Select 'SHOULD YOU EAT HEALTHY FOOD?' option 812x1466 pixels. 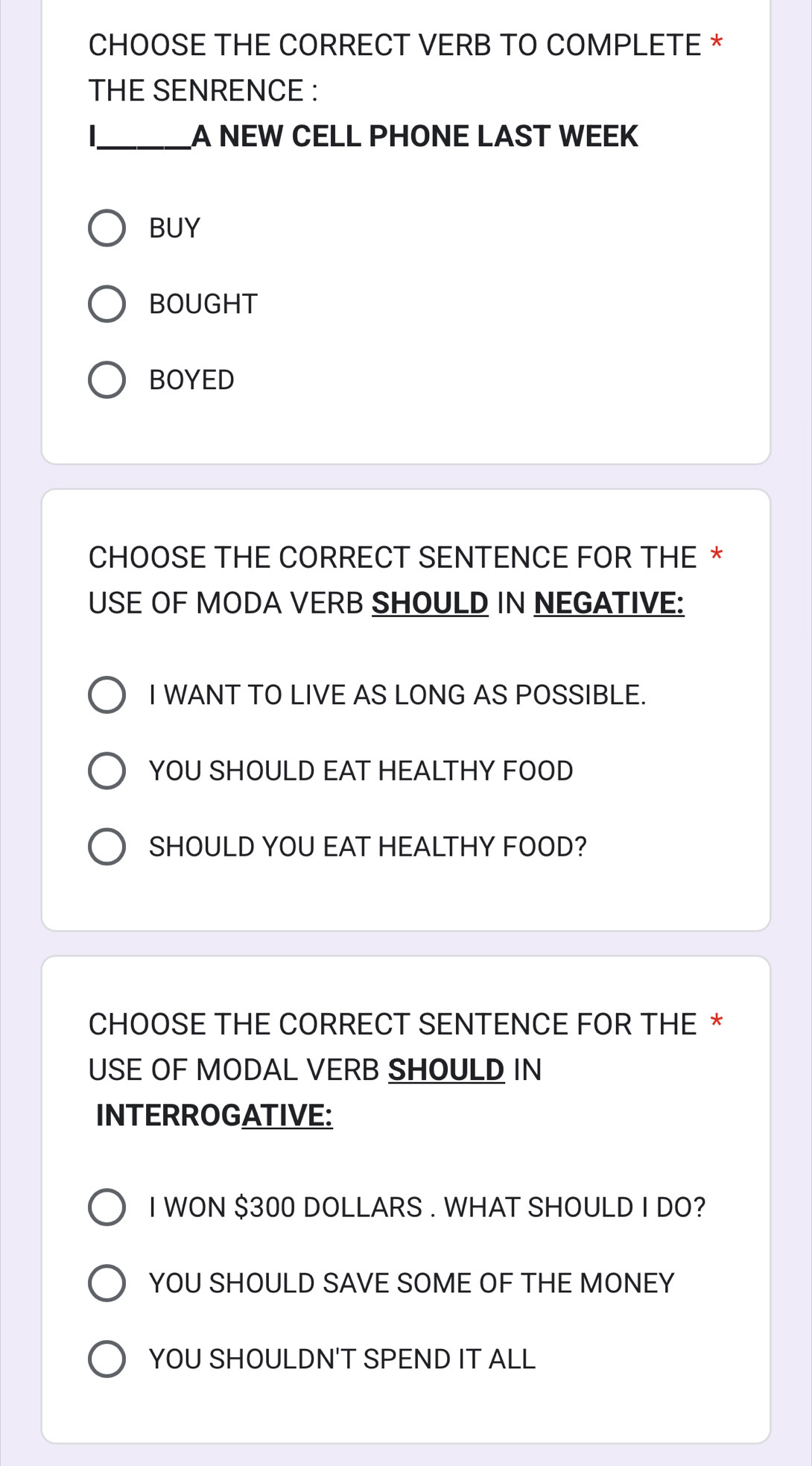(107, 847)
